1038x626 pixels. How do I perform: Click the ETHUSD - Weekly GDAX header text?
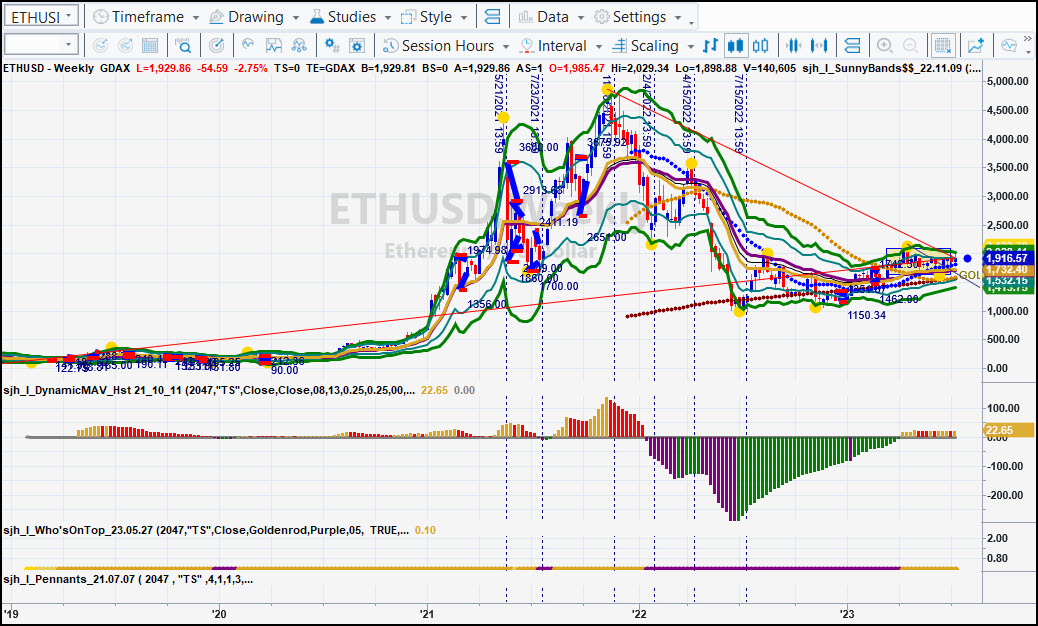coord(66,68)
